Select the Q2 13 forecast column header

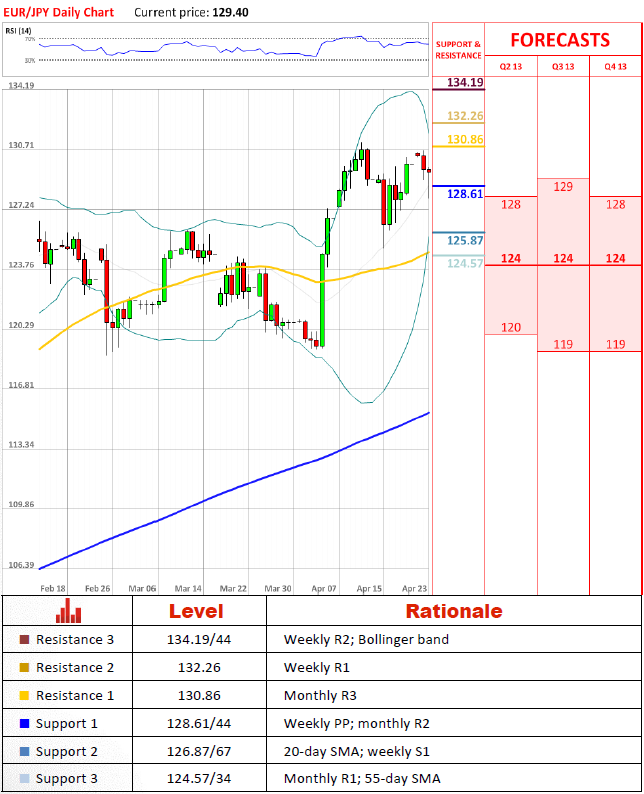click(x=510, y=66)
